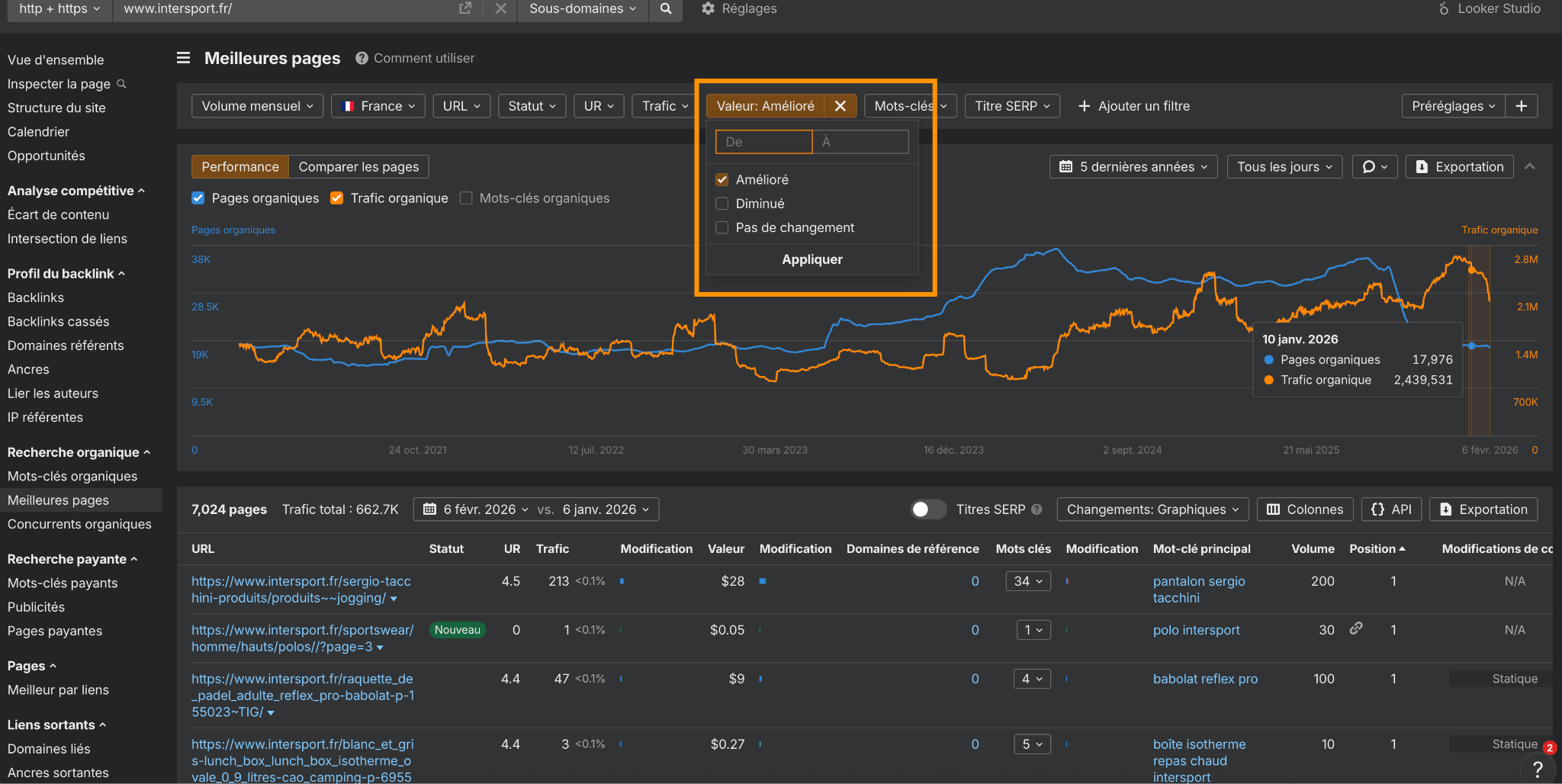Switch to Comparer les pages tab
Image resolution: width=1562 pixels, height=784 pixels.
click(358, 167)
